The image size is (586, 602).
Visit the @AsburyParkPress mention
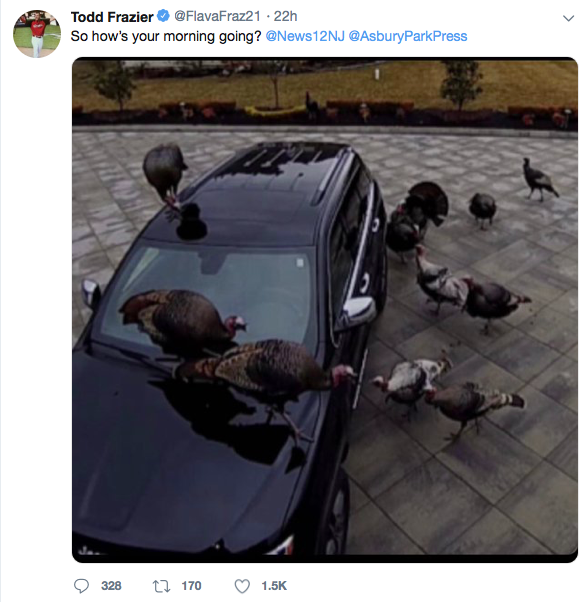pyautogui.click(x=408, y=36)
